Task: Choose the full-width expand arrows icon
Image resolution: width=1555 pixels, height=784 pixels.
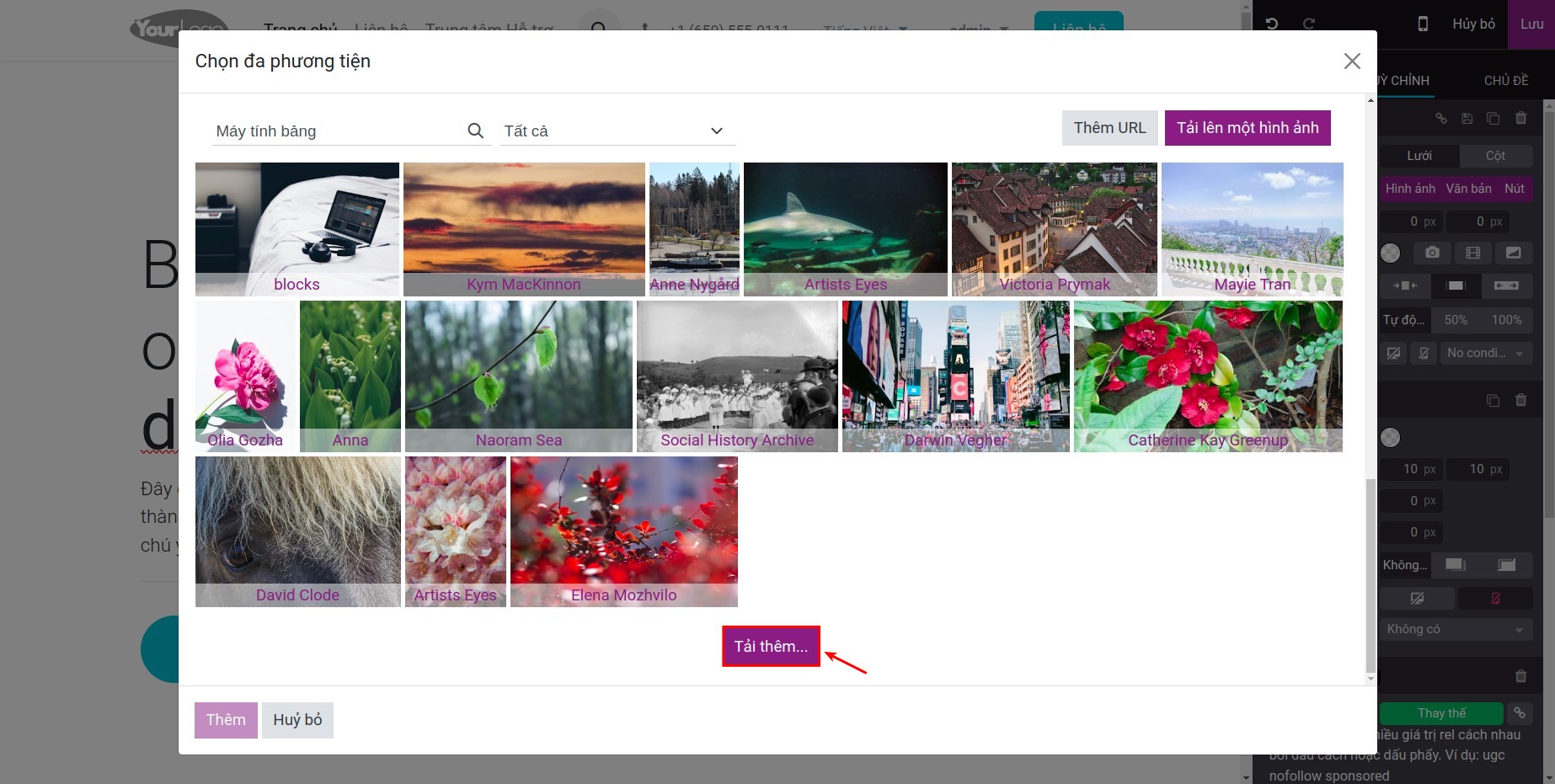Action: 1507,285
